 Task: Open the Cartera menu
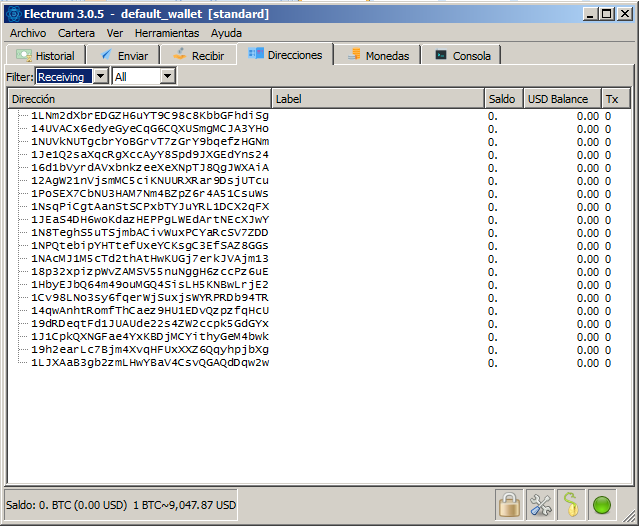click(x=76, y=33)
